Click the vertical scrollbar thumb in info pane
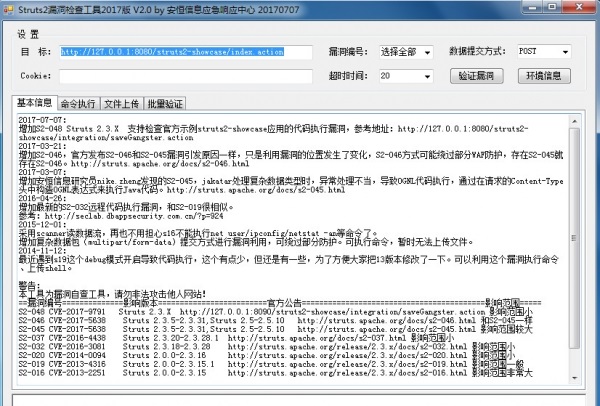The width and height of the screenshot is (600, 406). pyautogui.click(x=574, y=238)
